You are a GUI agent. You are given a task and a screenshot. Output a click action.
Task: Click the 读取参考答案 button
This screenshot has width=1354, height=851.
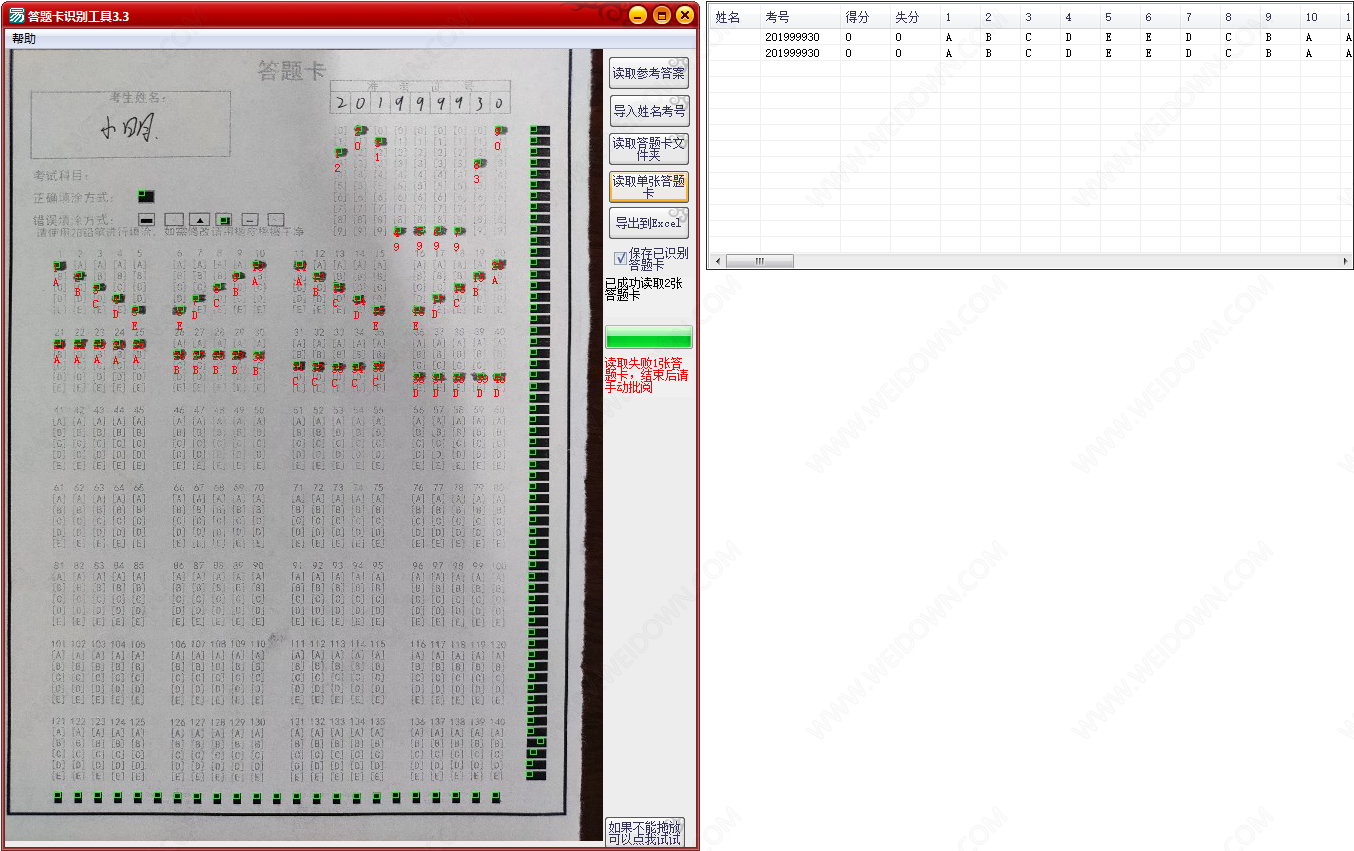(x=649, y=73)
